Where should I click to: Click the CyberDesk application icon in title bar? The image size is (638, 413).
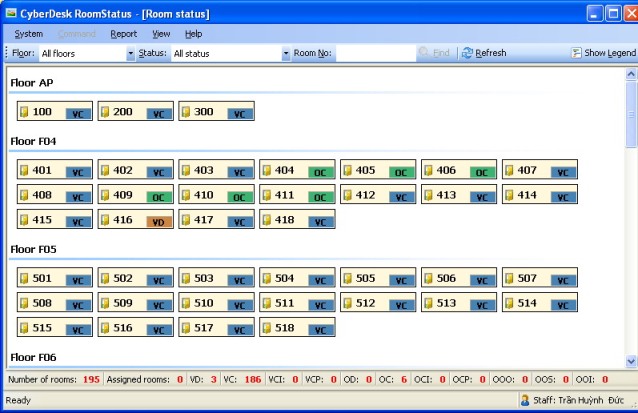tap(12, 13)
